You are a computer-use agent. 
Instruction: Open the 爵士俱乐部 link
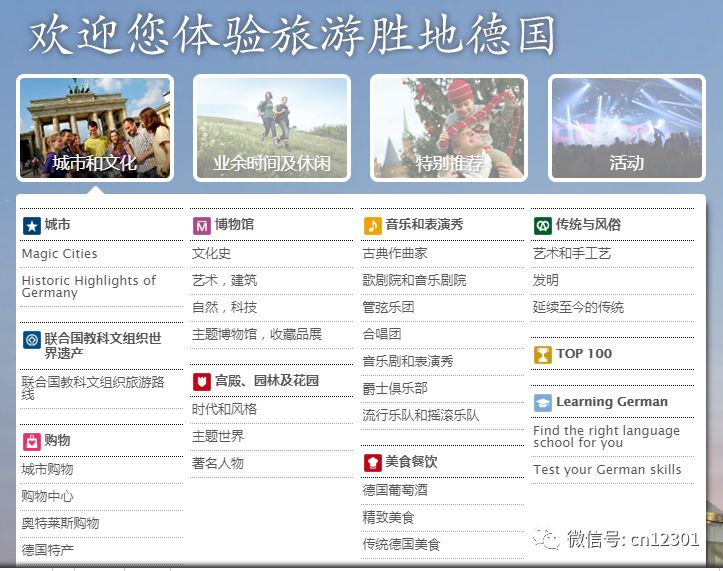pyautogui.click(x=395, y=388)
